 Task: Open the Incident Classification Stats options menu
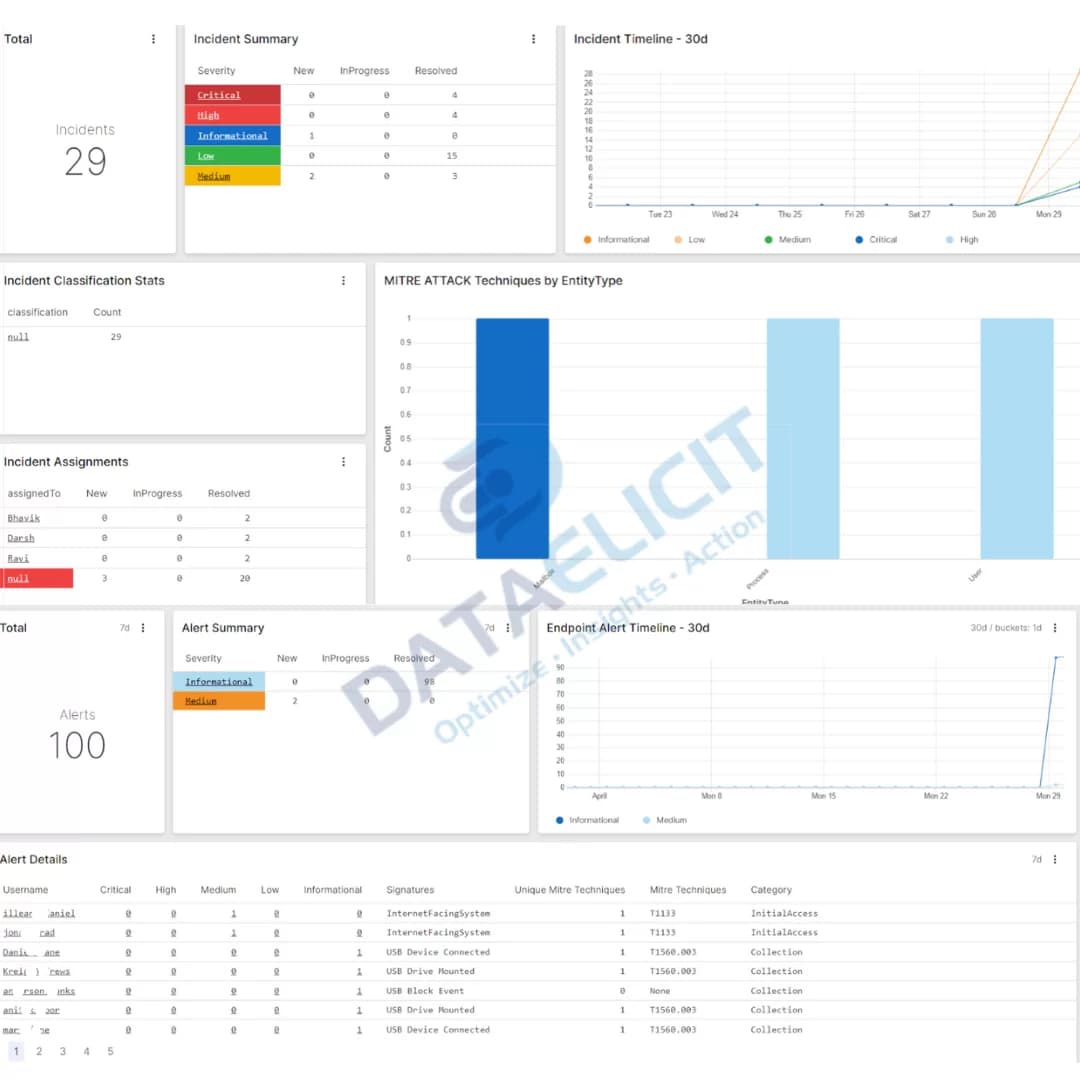point(344,281)
